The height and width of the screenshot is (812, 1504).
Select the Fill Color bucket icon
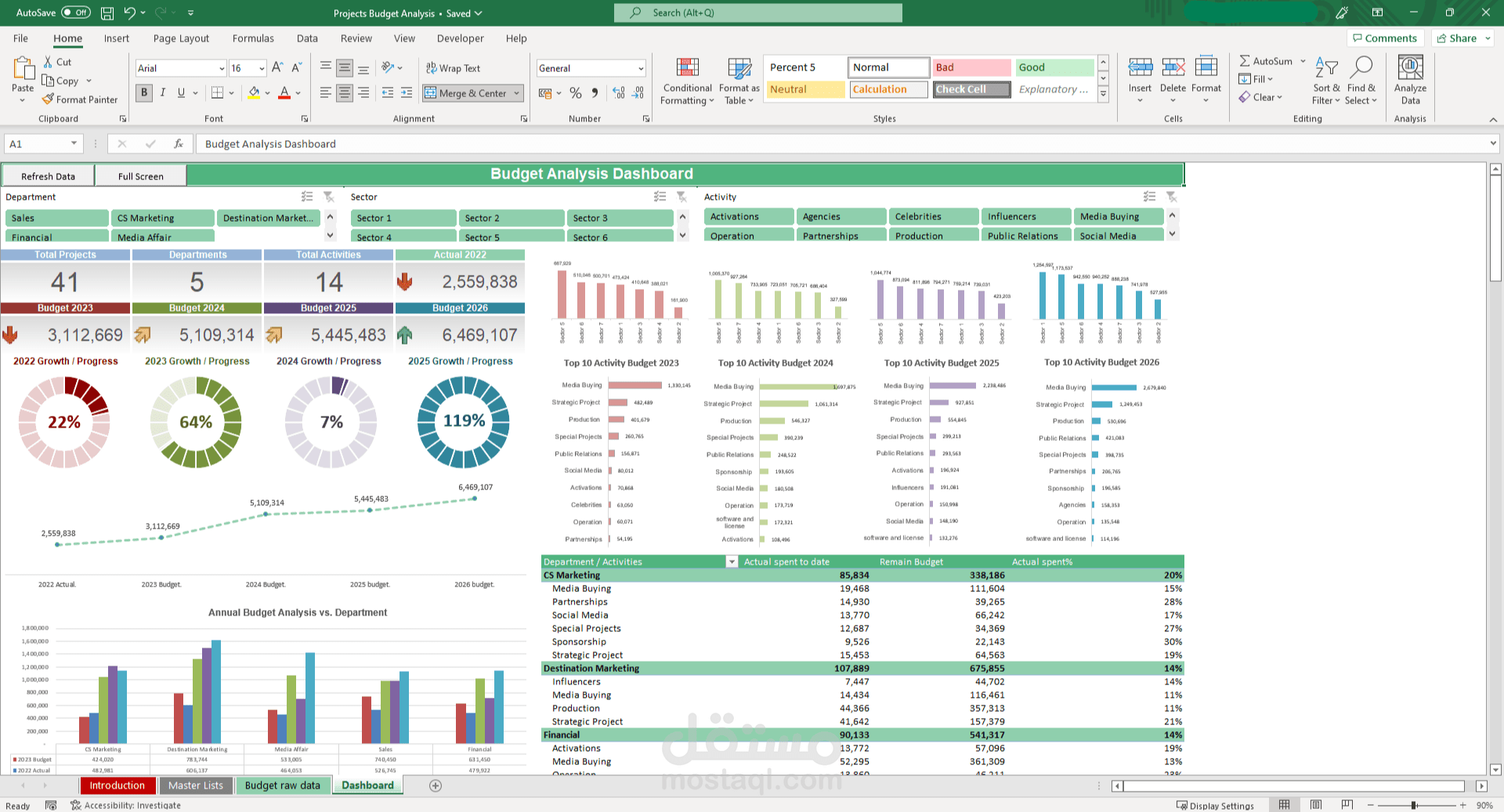click(x=254, y=93)
